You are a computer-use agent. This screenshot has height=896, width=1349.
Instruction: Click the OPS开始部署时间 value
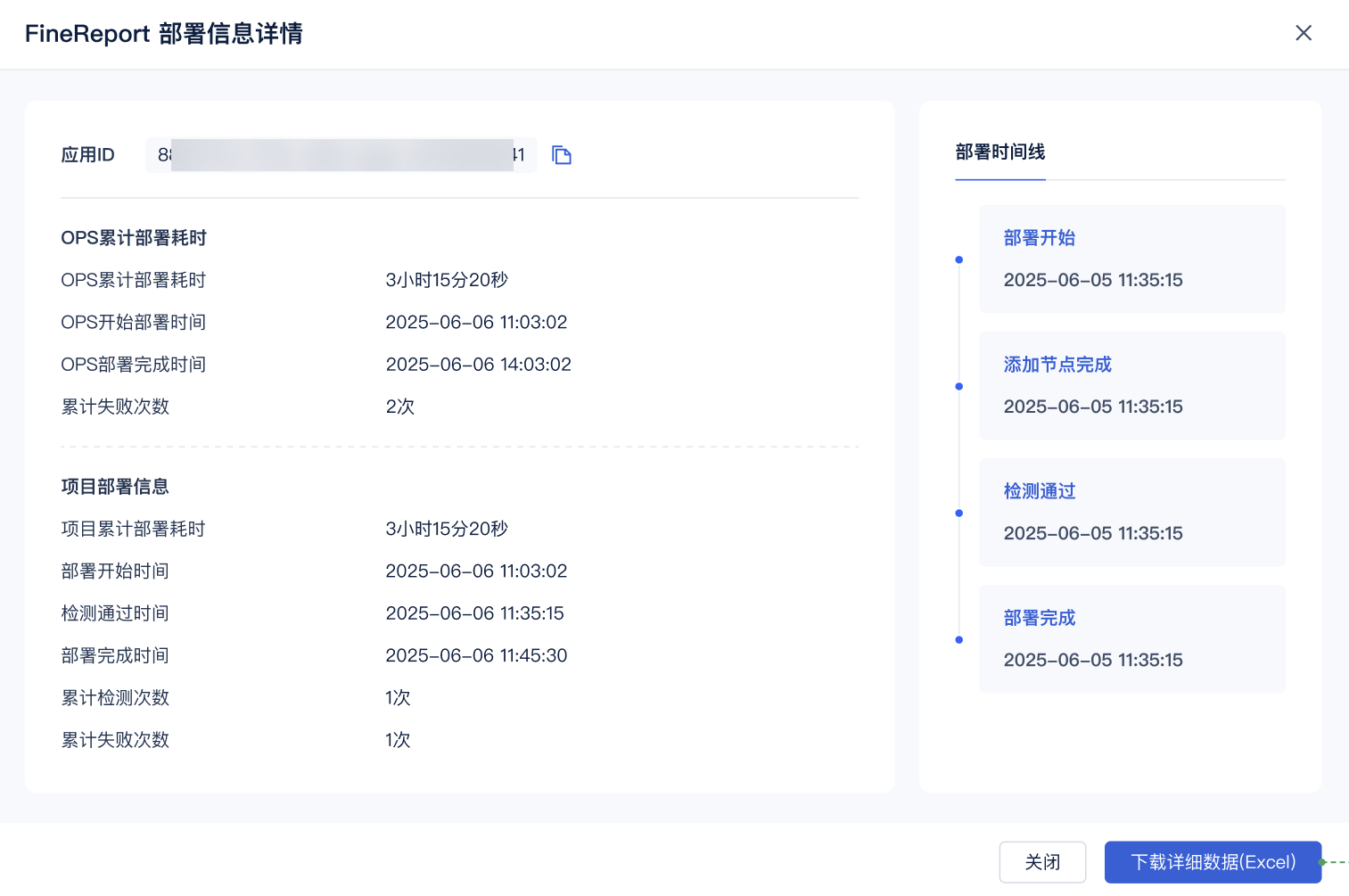476,322
